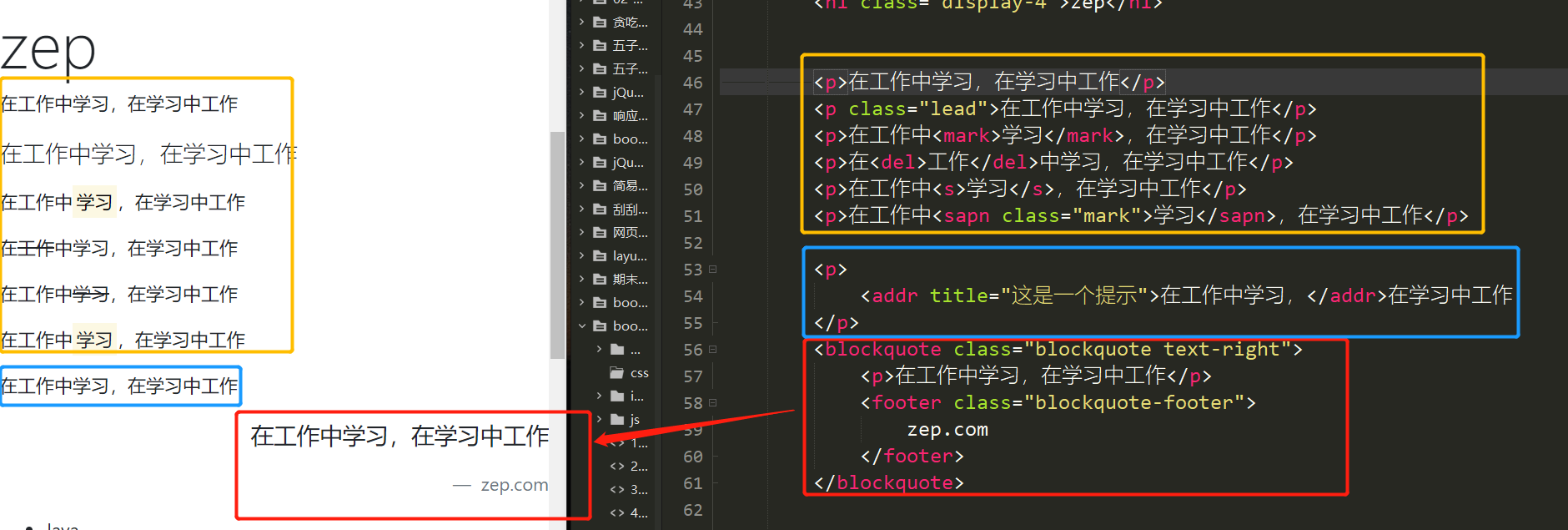Click the folder icon of the 贪吃... row

tap(600, 23)
